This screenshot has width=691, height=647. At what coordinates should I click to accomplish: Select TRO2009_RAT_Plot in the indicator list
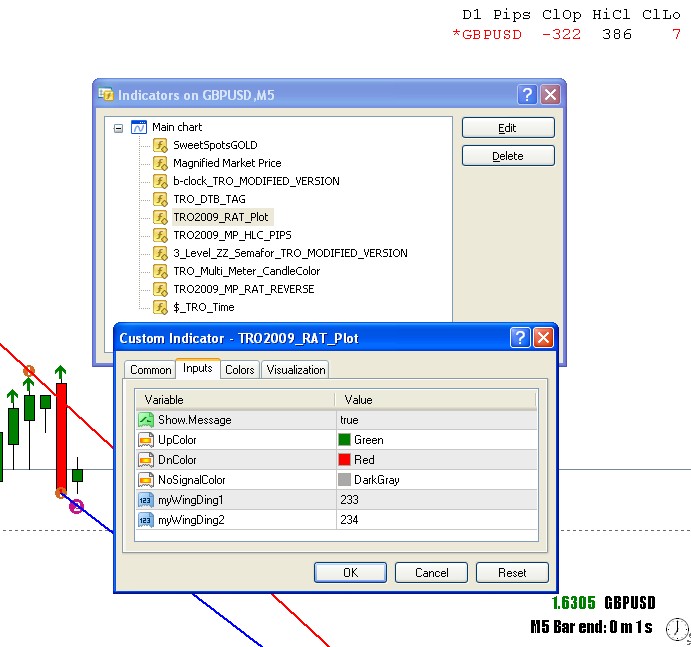221,217
